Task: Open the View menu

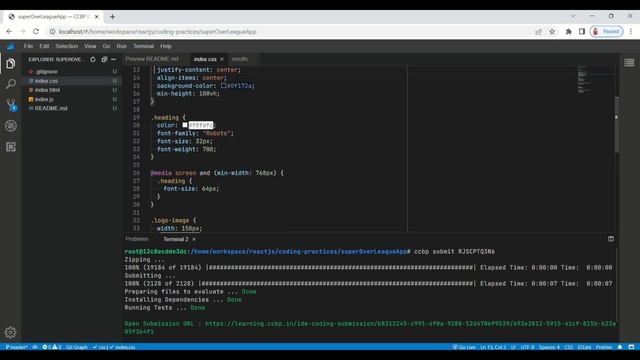Action: tap(90, 46)
